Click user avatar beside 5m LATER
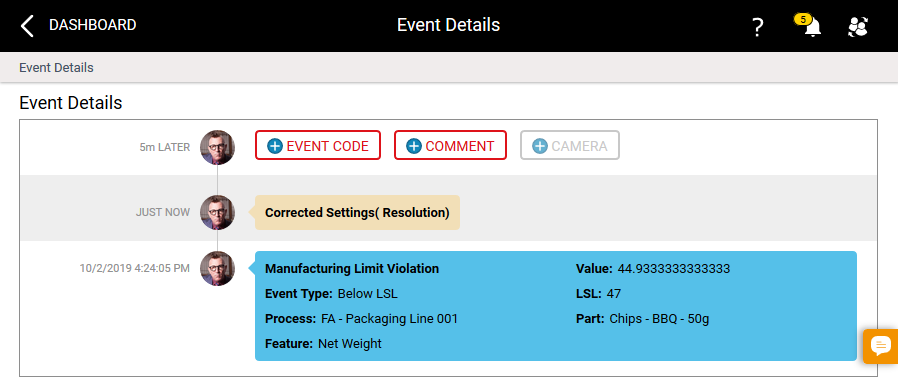 [218, 147]
